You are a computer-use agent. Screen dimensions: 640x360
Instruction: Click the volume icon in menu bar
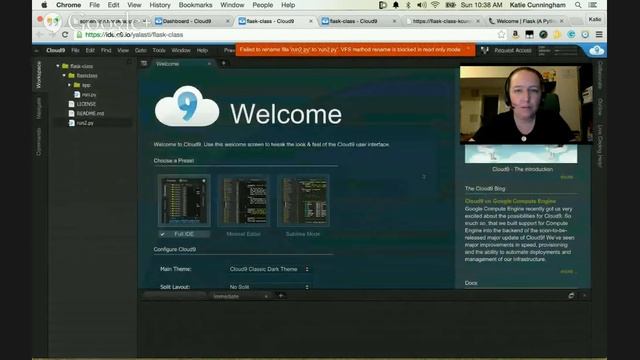coord(422,5)
